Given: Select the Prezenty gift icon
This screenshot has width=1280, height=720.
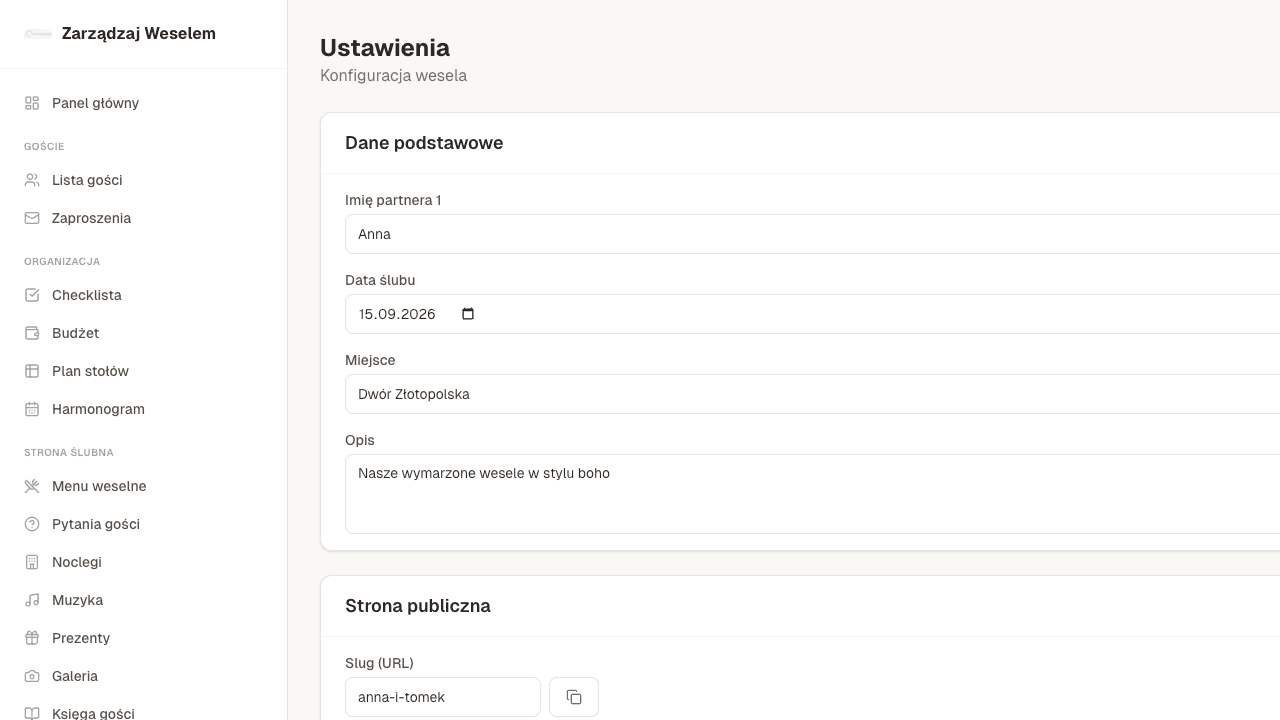Looking at the screenshot, I should [x=31, y=638].
